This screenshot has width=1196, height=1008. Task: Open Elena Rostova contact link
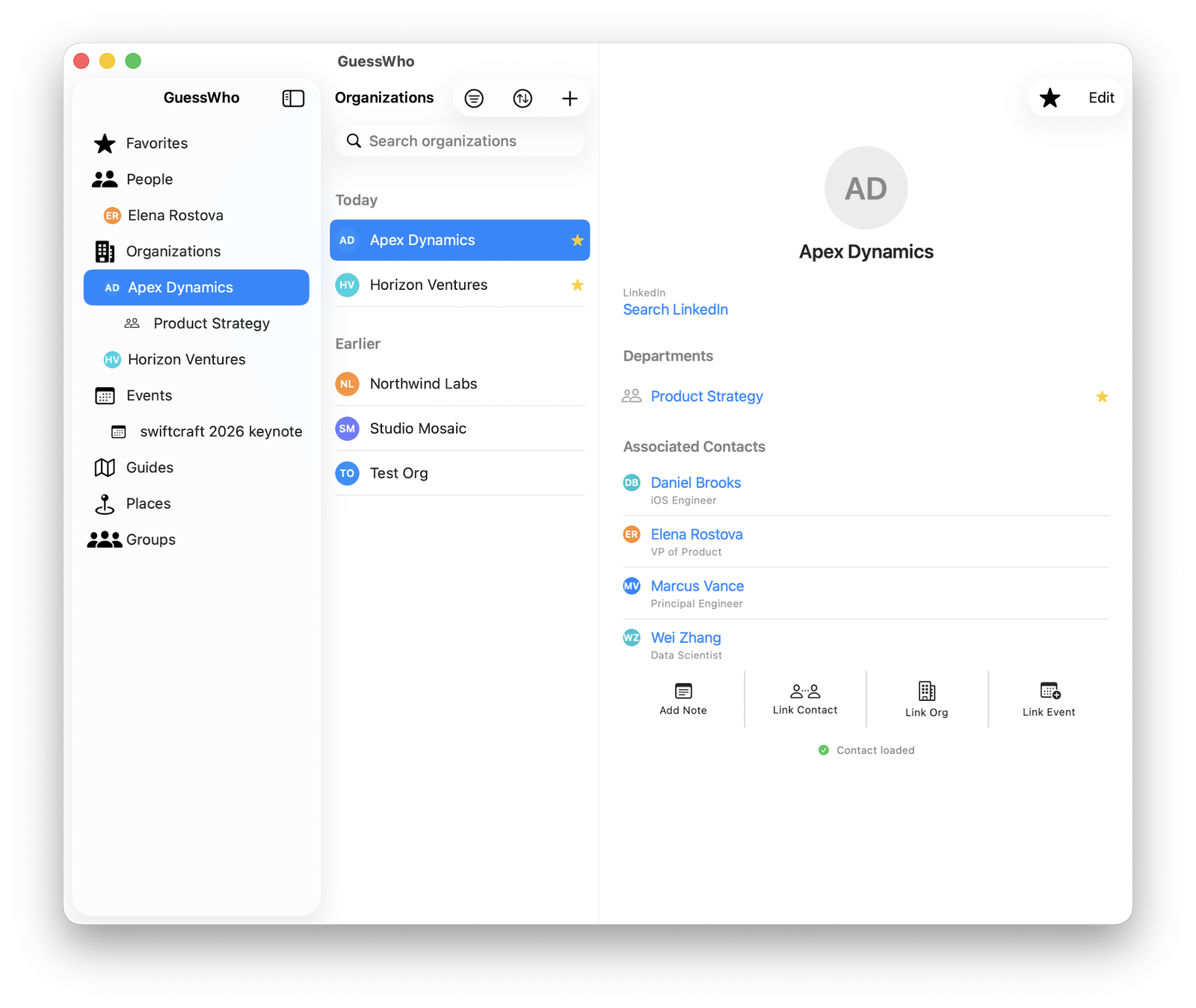point(696,534)
